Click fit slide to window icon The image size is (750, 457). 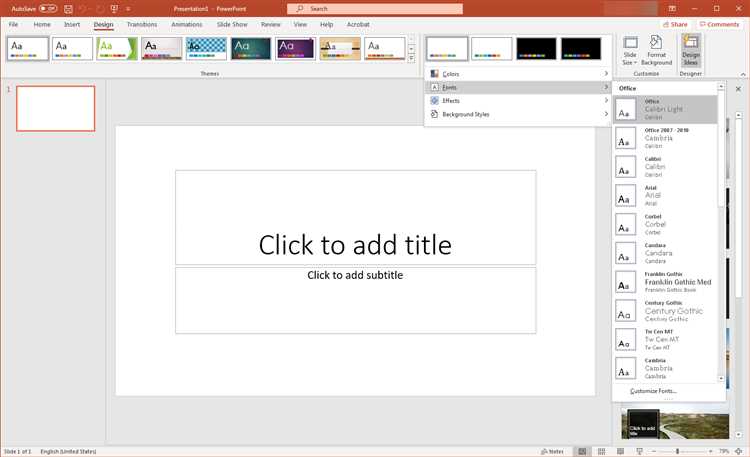[741, 451]
